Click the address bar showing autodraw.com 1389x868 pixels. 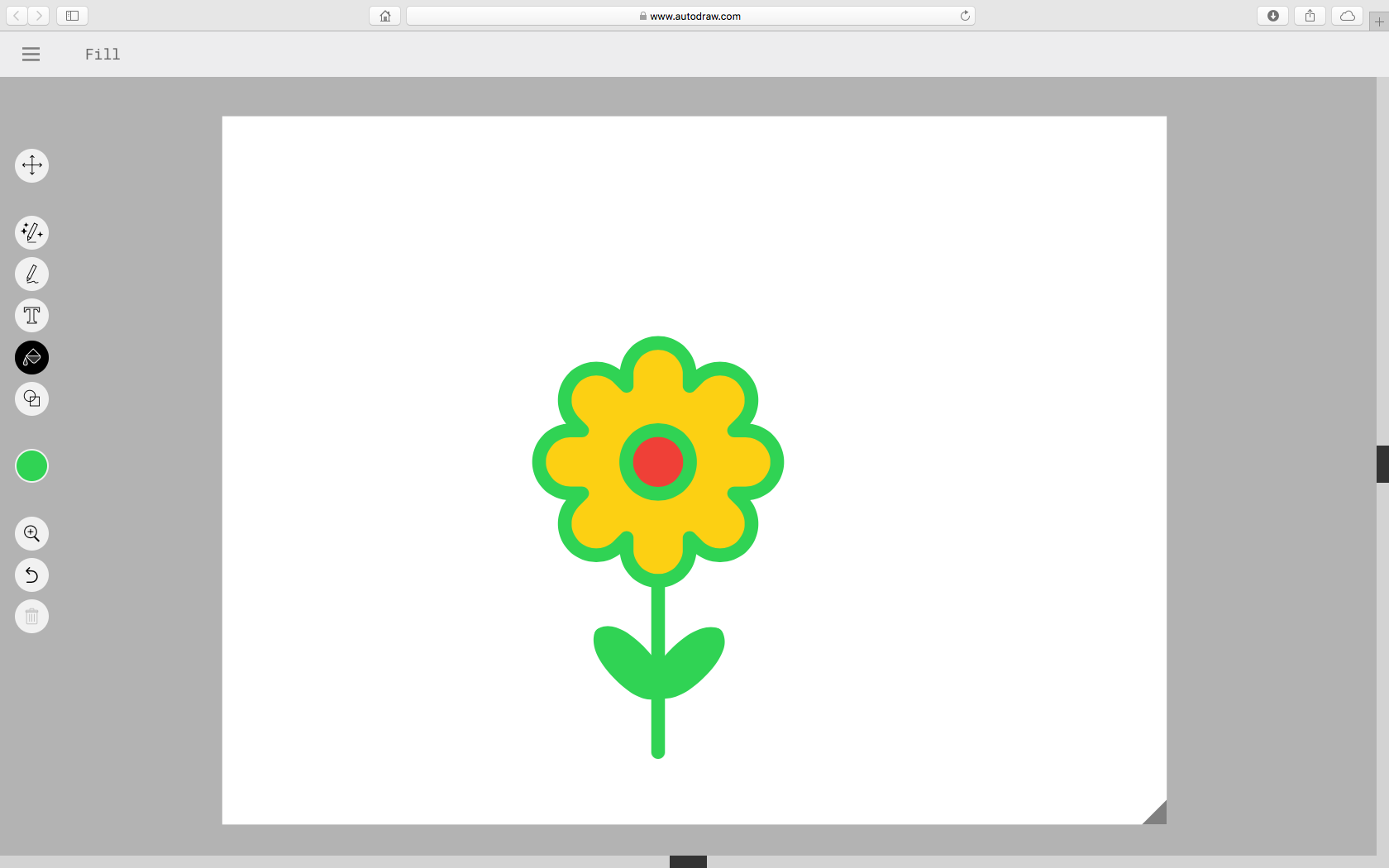(x=692, y=15)
